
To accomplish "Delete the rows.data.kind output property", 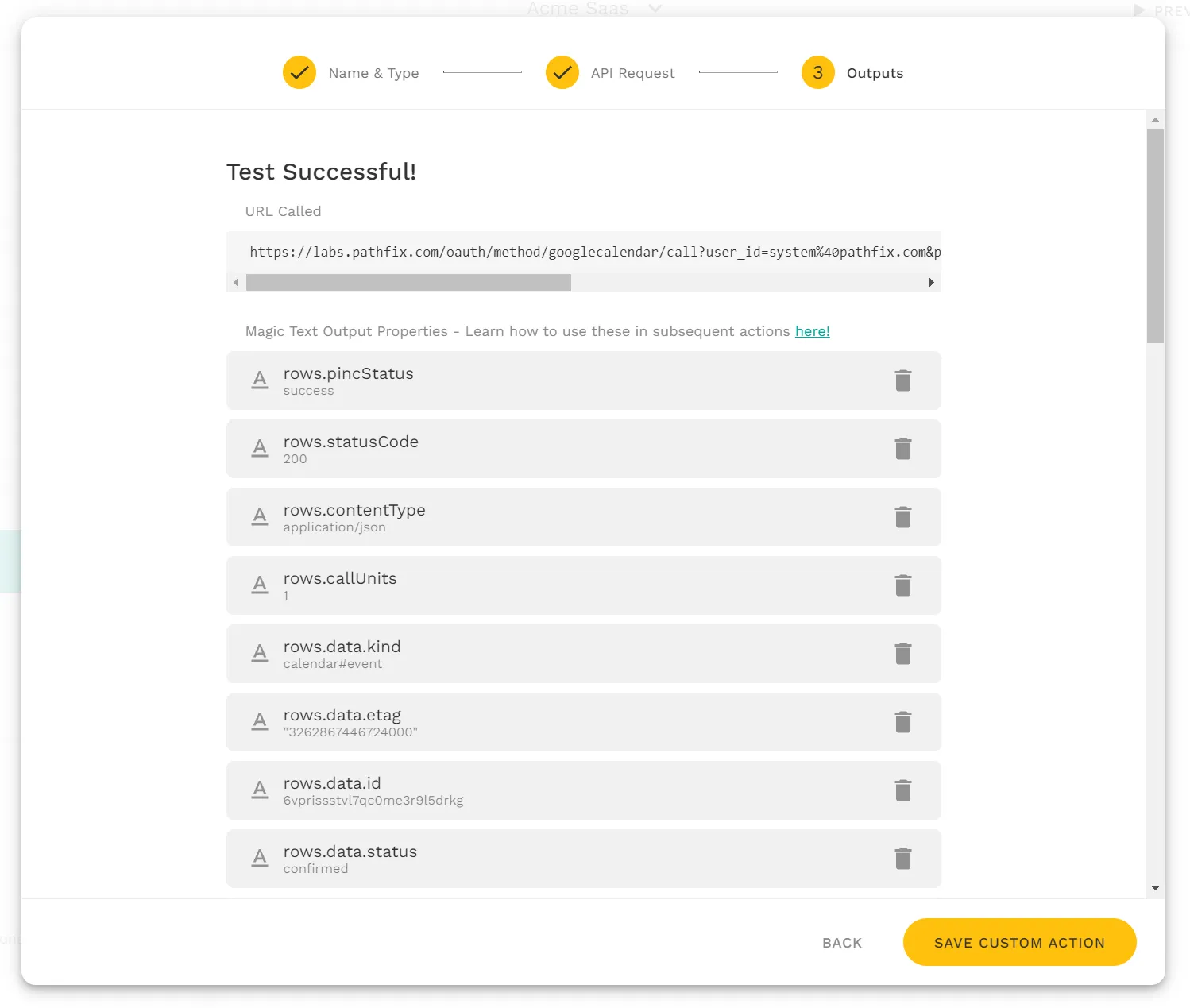I will pos(903,654).
